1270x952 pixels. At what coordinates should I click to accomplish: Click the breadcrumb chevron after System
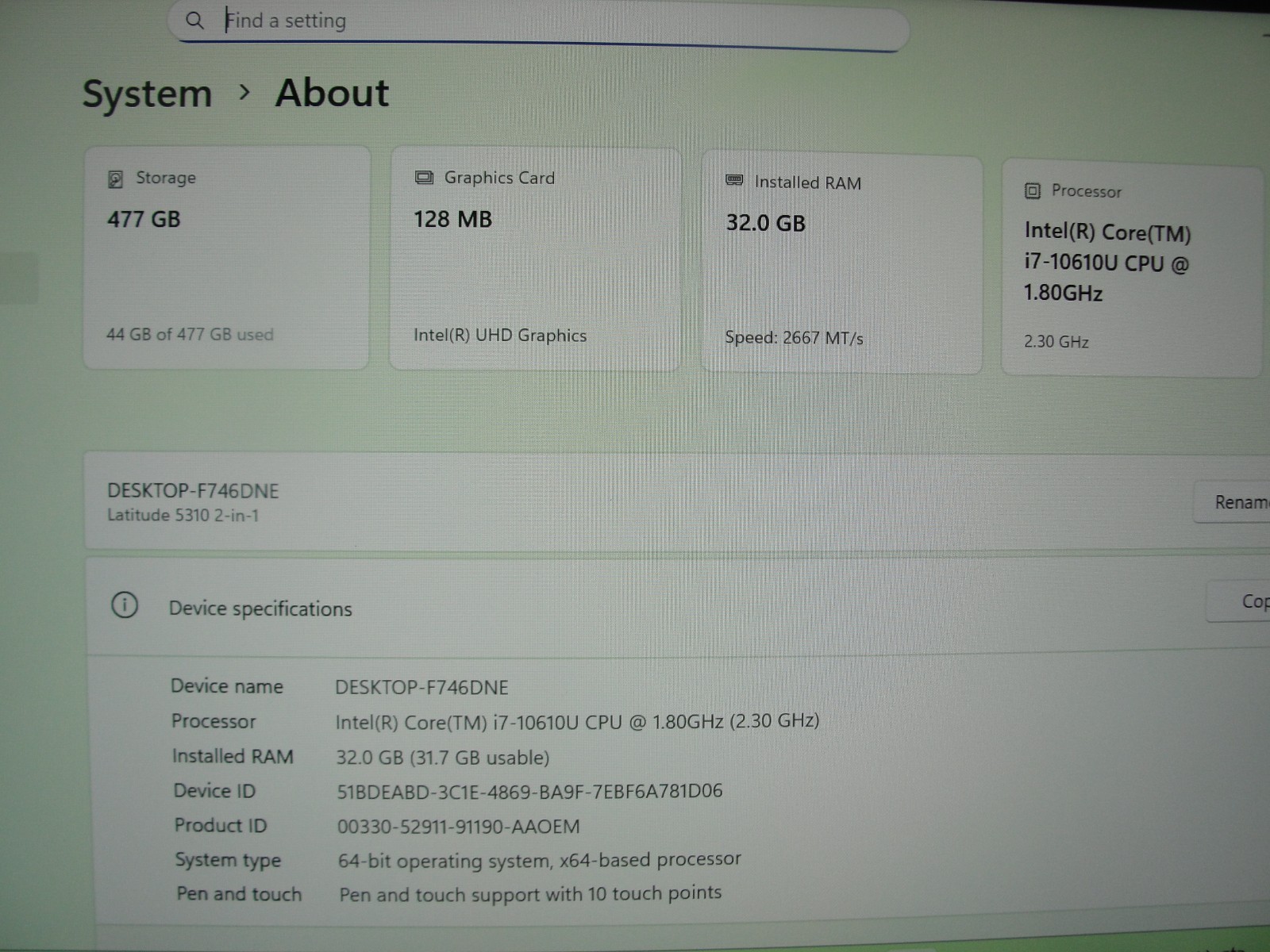244,93
